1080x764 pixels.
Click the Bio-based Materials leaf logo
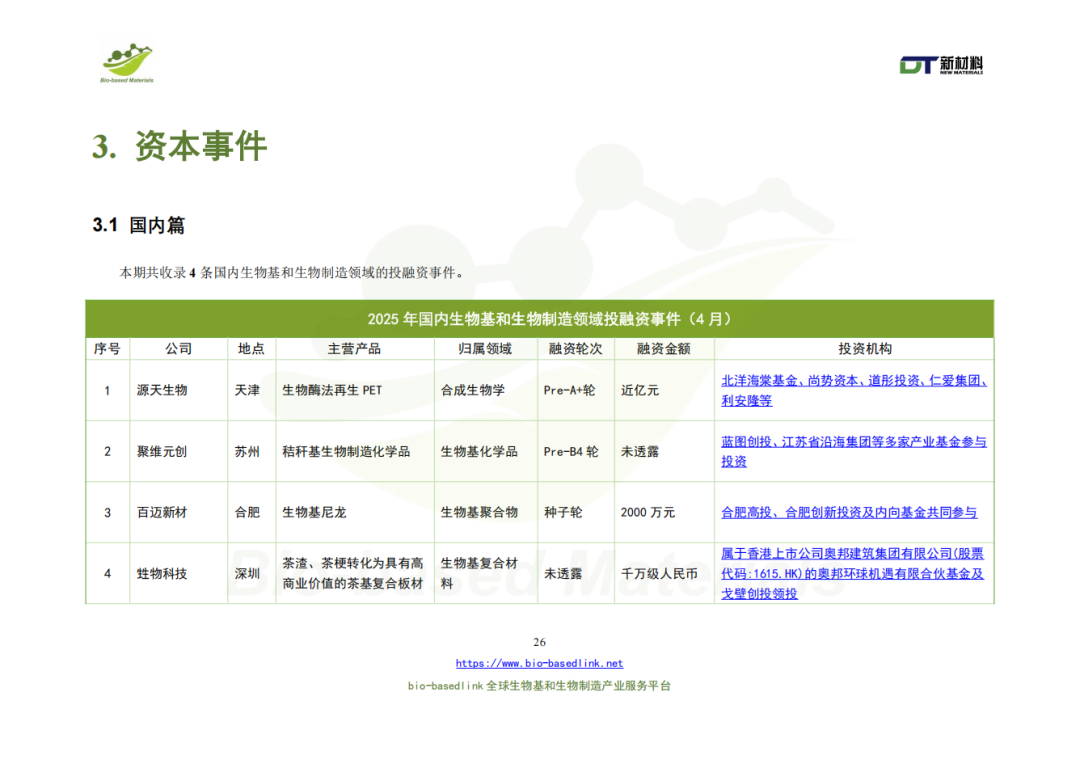coord(127,63)
